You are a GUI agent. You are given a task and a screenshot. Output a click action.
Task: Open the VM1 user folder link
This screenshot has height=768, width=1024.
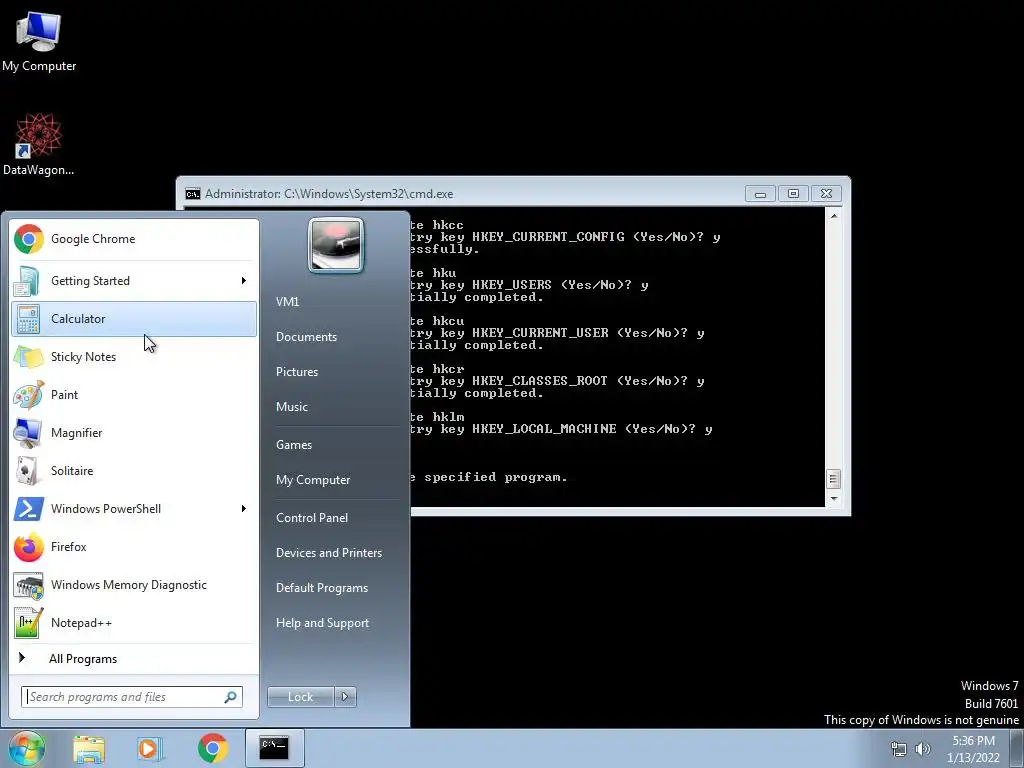coord(287,302)
